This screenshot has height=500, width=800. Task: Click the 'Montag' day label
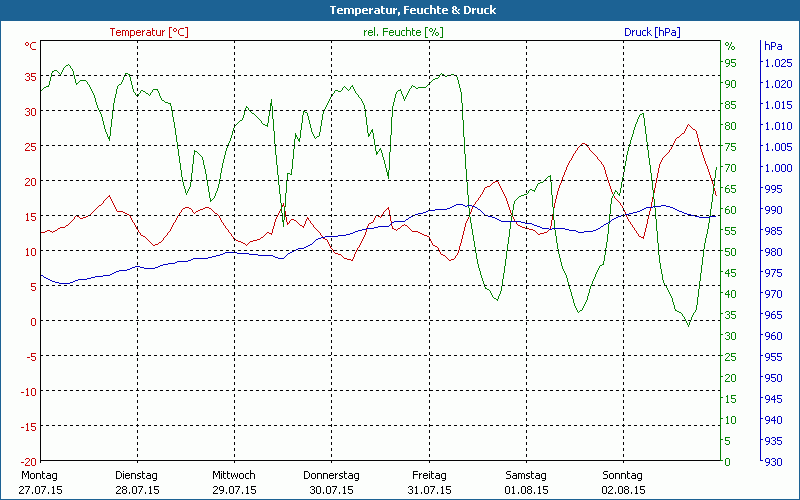click(x=39, y=475)
